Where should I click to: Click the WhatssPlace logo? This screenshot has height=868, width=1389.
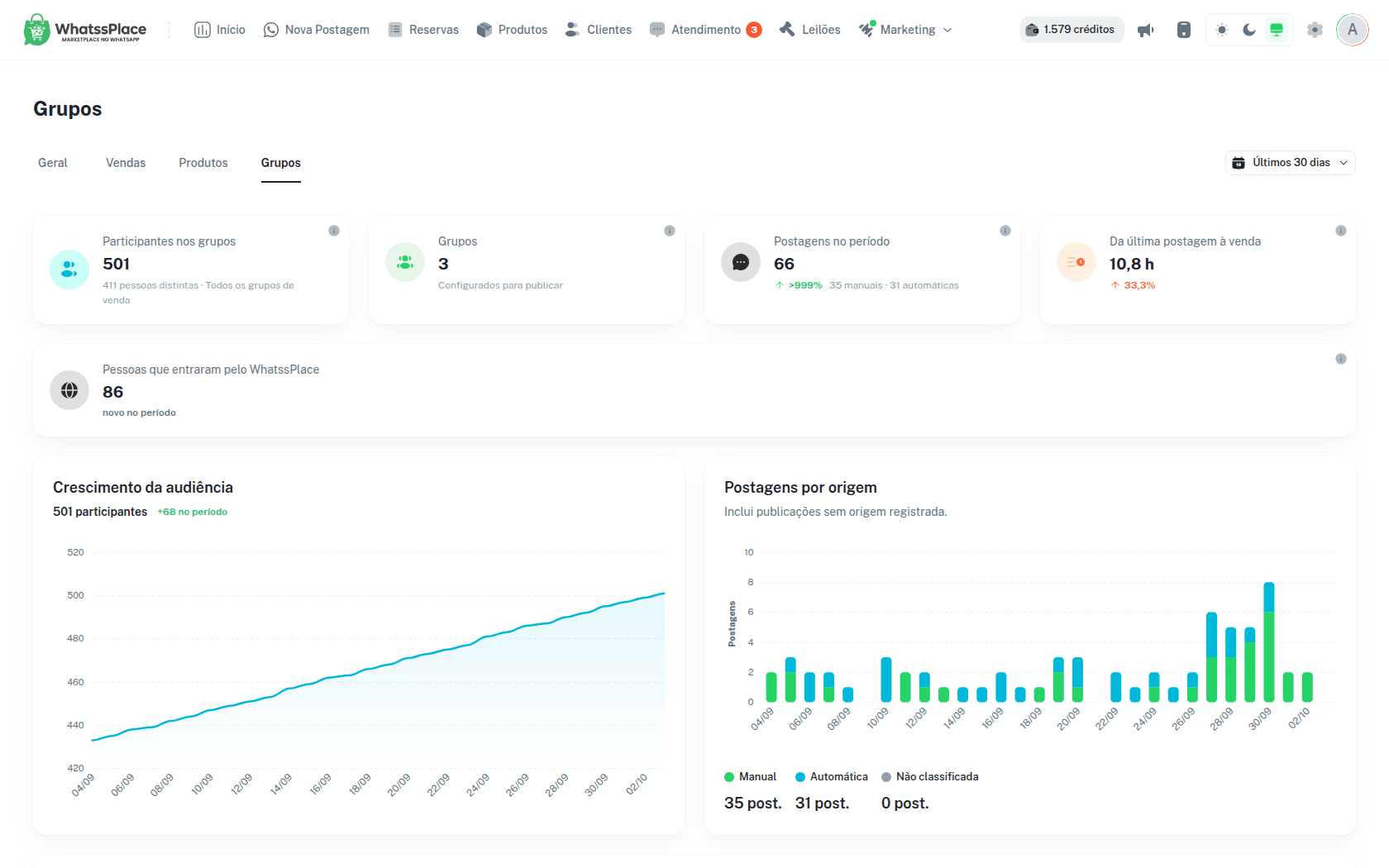(x=85, y=30)
